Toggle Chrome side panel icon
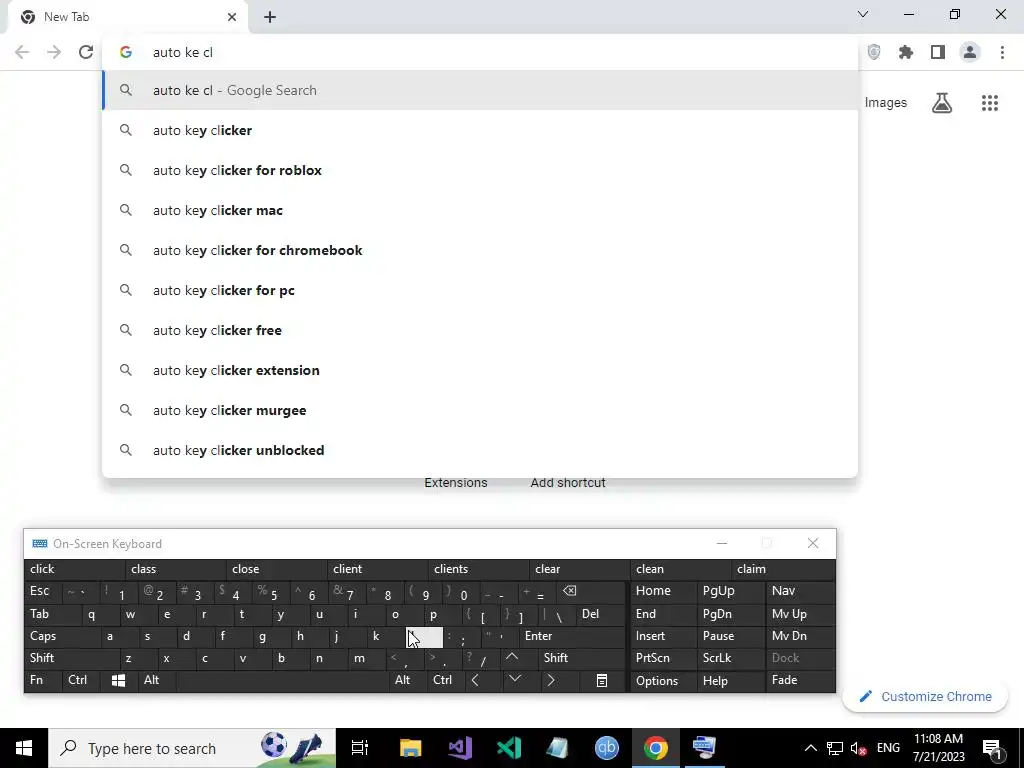 point(938,52)
